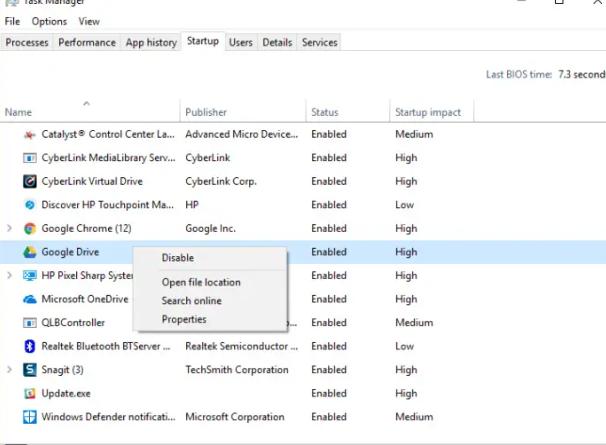Click the Medium impact for Catalyst row

(x=414, y=135)
